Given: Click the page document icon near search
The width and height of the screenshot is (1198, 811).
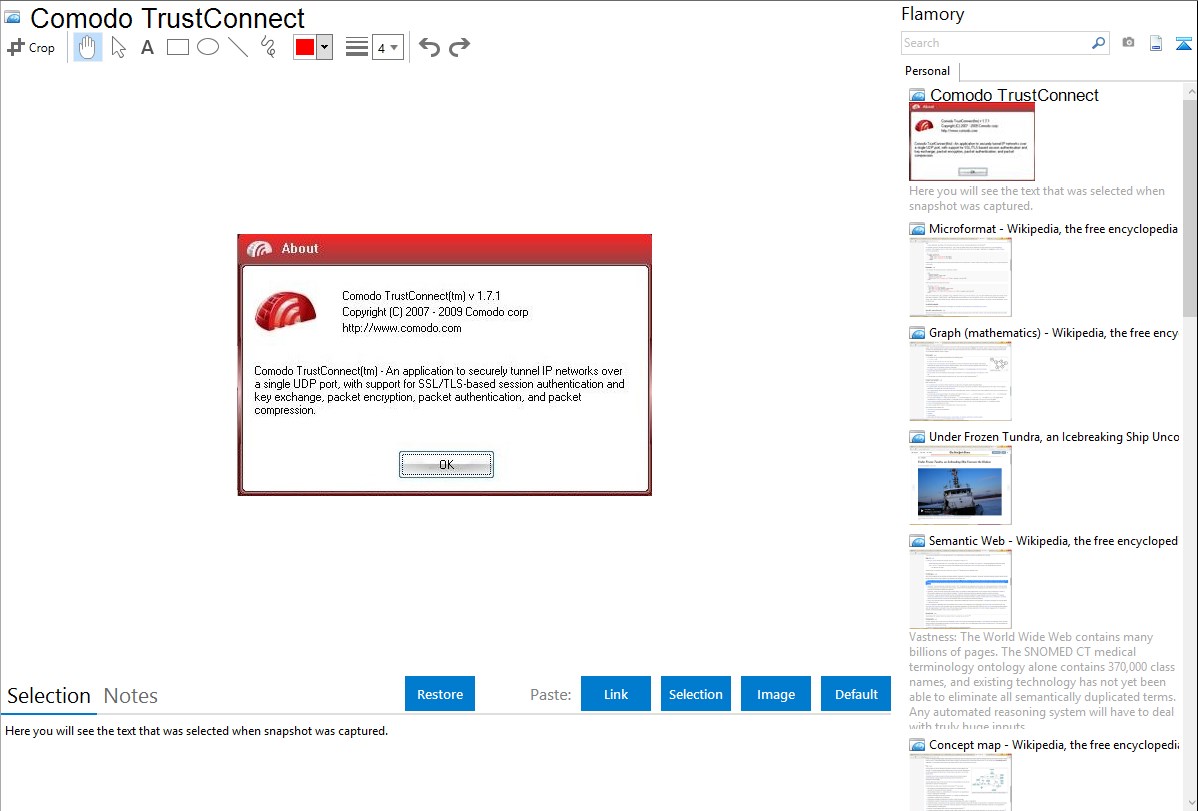Looking at the screenshot, I should click(x=1156, y=43).
